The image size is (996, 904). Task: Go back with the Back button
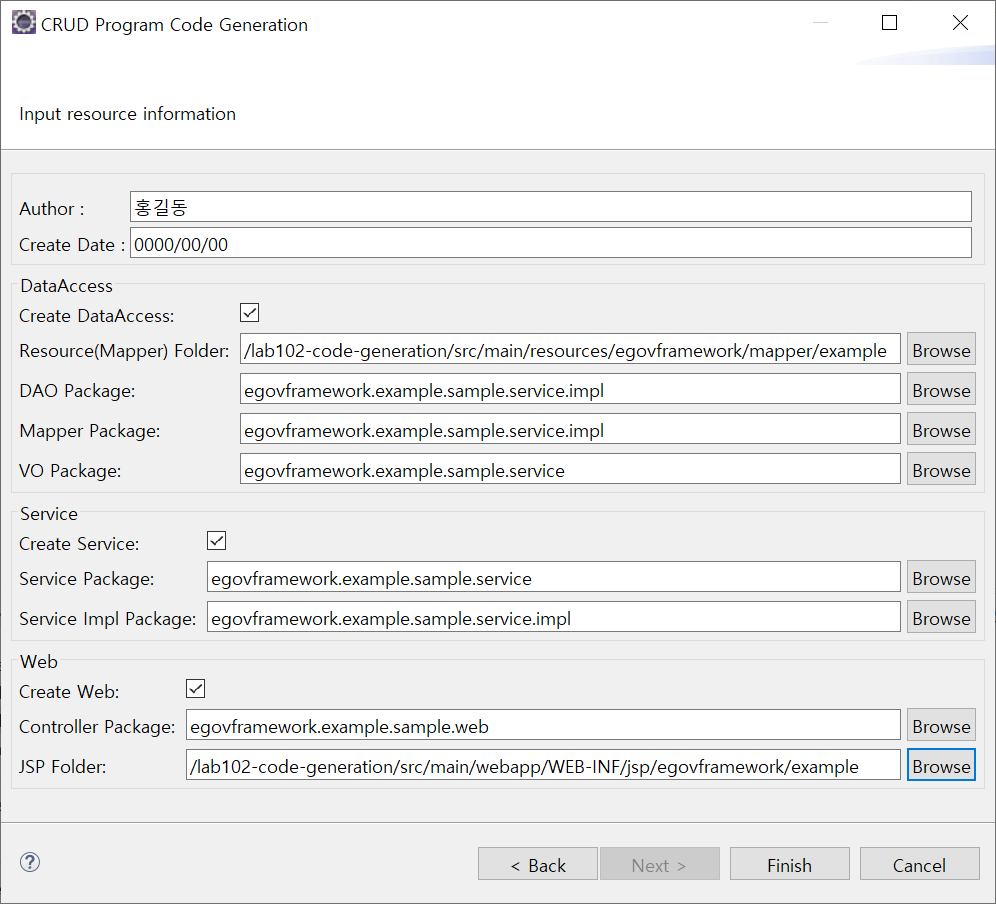pos(538,865)
